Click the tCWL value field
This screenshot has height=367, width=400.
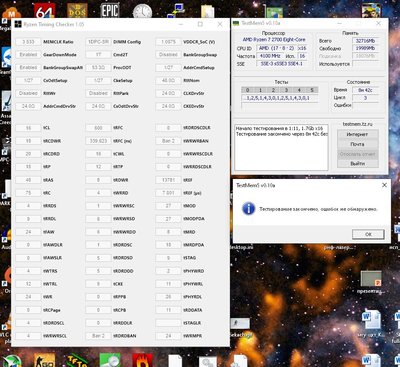tap(98, 154)
